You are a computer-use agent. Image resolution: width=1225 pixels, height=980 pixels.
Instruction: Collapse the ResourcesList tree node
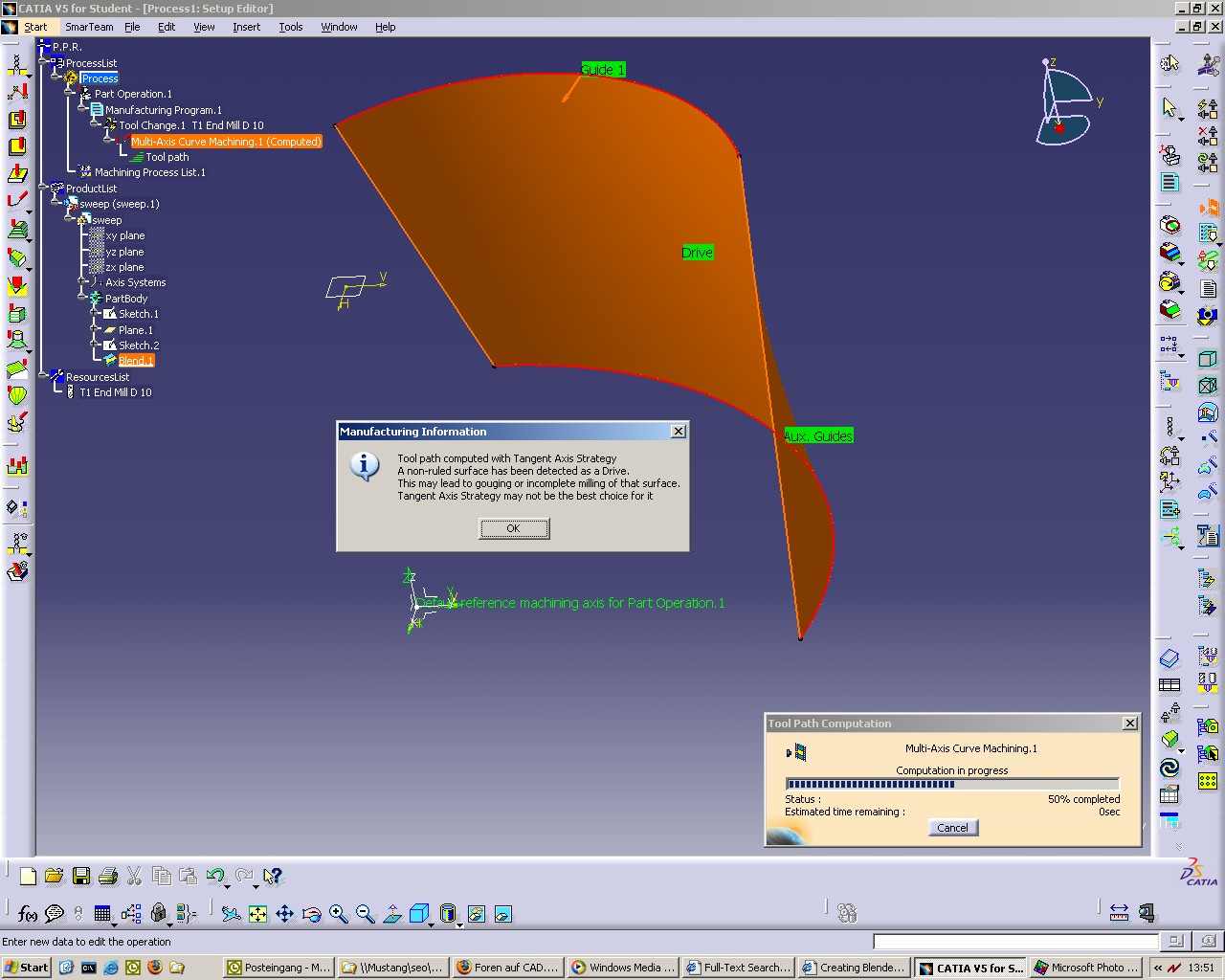[43, 377]
